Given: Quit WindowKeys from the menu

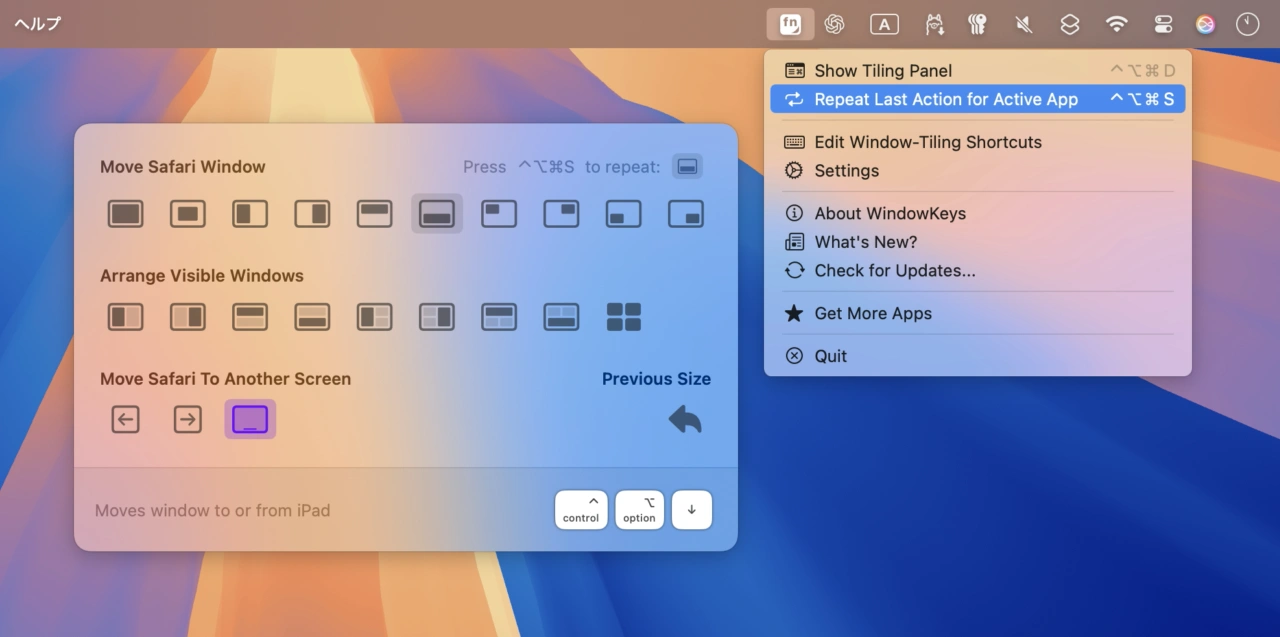Looking at the screenshot, I should [830, 356].
